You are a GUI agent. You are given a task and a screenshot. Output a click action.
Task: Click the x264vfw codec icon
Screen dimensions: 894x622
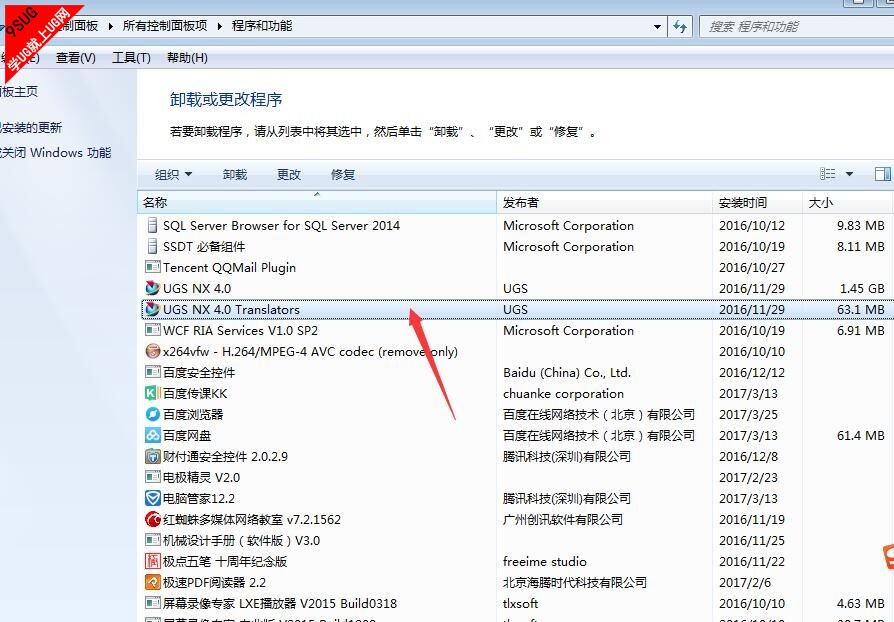(152, 351)
